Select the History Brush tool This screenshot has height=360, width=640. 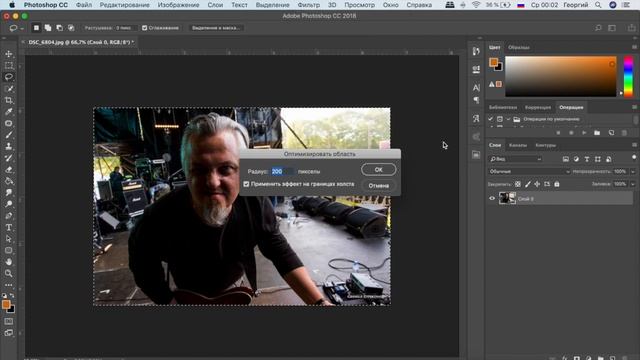(9, 158)
